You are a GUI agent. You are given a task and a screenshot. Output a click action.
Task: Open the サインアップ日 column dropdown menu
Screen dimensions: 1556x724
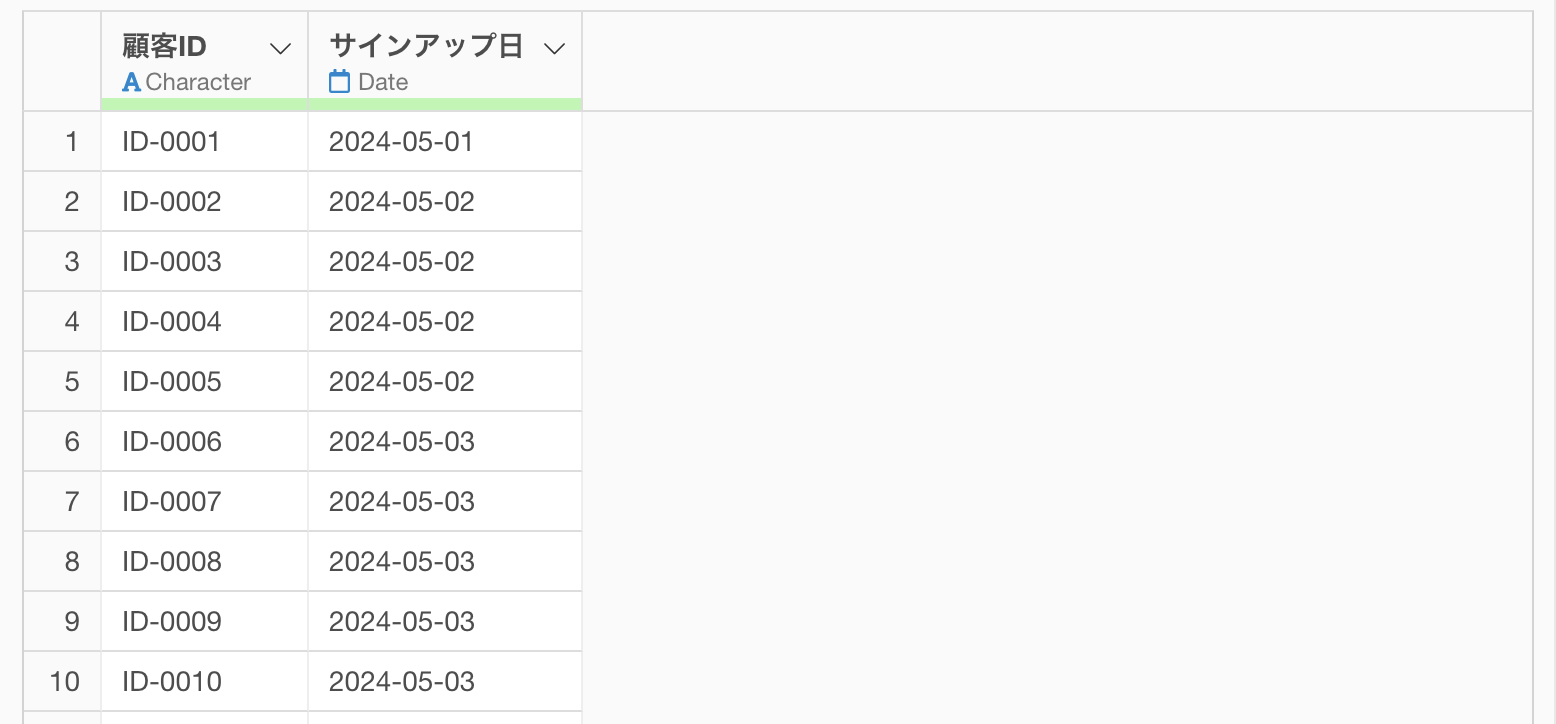555,48
